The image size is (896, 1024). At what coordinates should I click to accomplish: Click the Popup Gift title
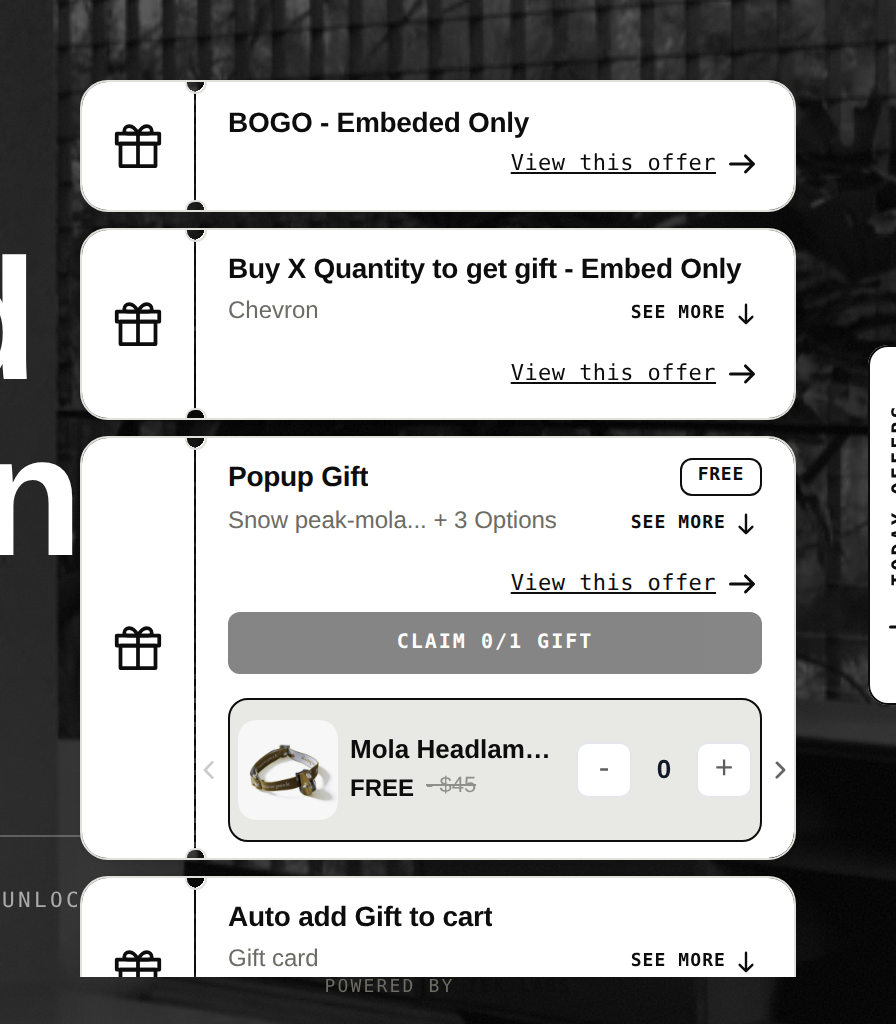click(298, 477)
